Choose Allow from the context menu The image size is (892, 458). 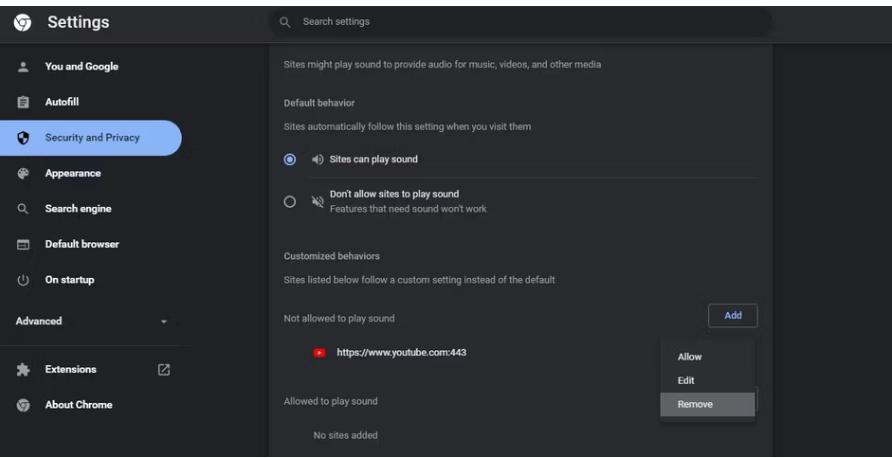point(707,357)
